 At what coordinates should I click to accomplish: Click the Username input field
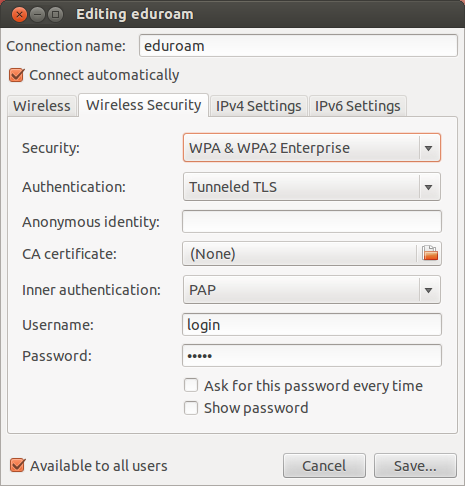312,325
